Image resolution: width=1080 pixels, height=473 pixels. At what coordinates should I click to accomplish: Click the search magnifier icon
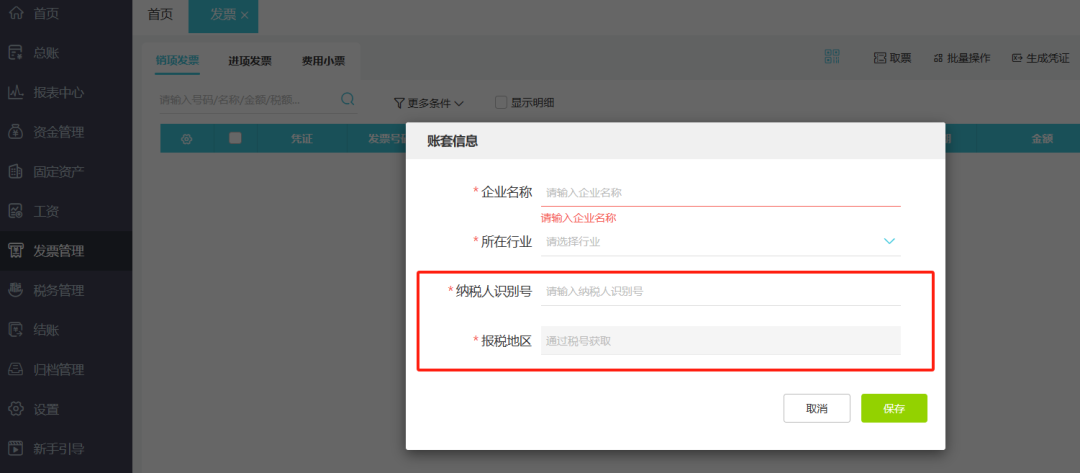(348, 99)
